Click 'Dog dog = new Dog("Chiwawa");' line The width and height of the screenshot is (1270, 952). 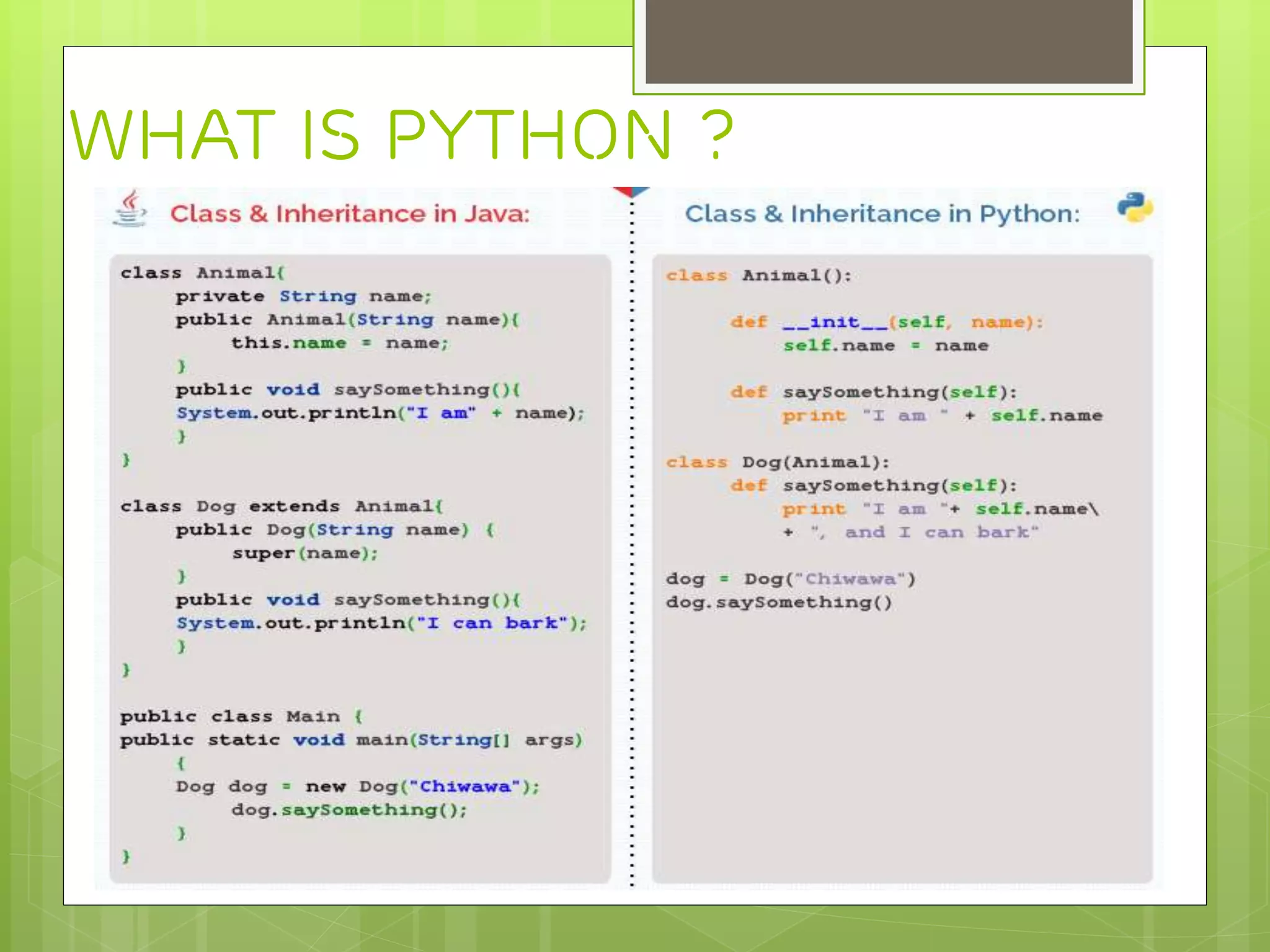coord(358,787)
